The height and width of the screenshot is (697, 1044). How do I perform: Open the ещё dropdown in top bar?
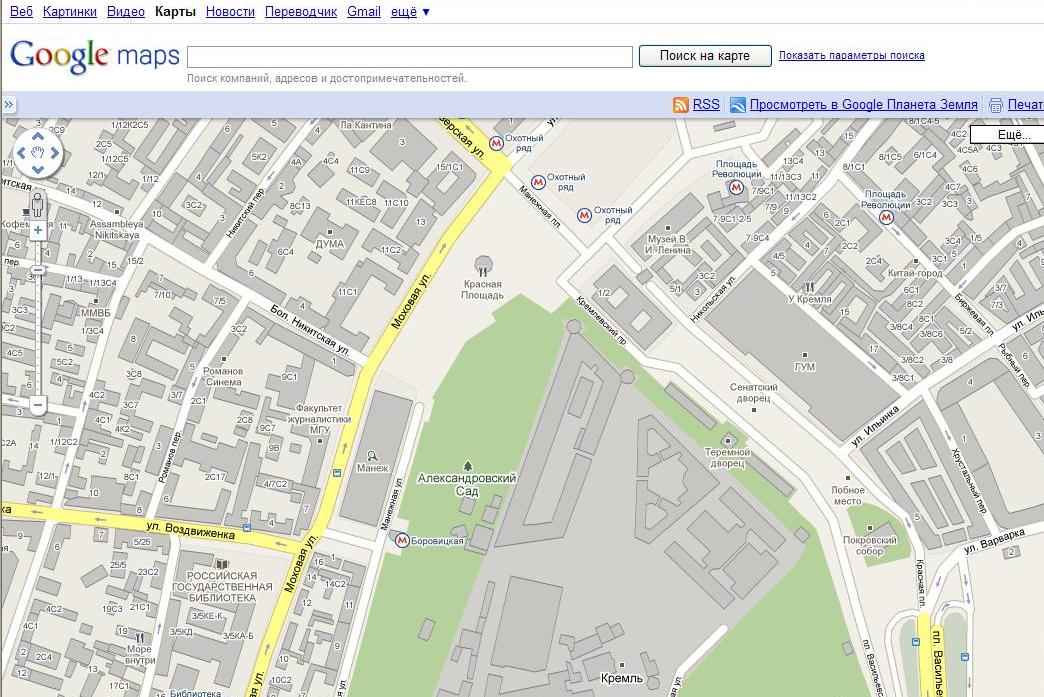(411, 12)
